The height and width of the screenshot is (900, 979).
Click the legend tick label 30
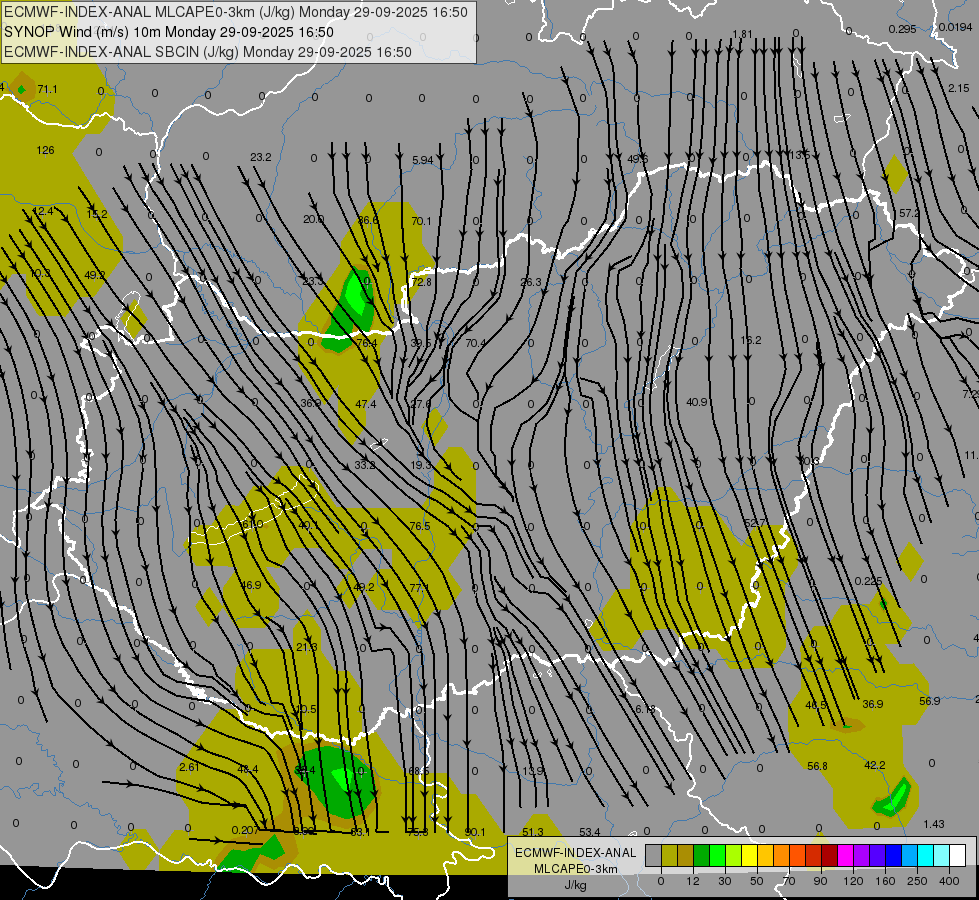point(725,881)
